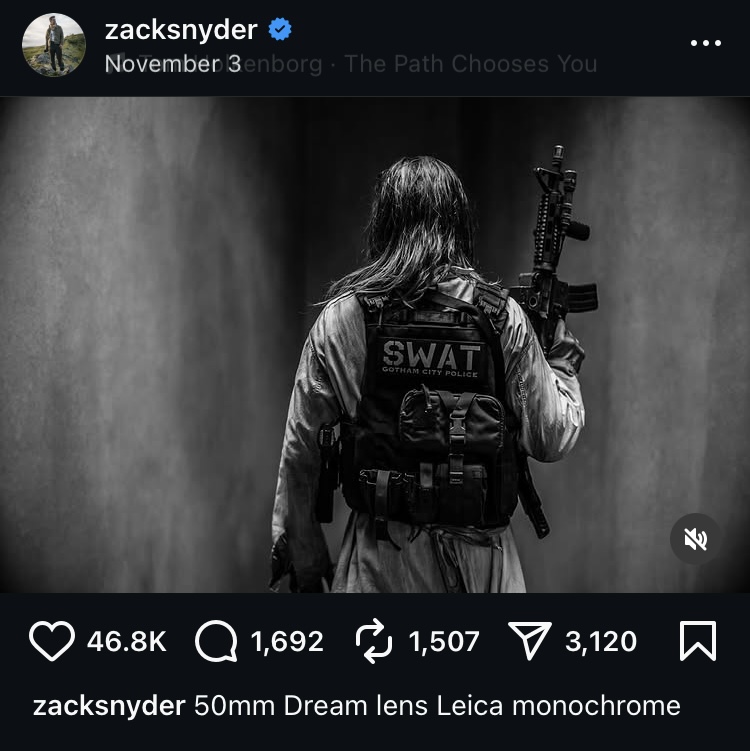Save the post with the bookmark icon
The width and height of the screenshot is (750, 751).
pos(698,641)
